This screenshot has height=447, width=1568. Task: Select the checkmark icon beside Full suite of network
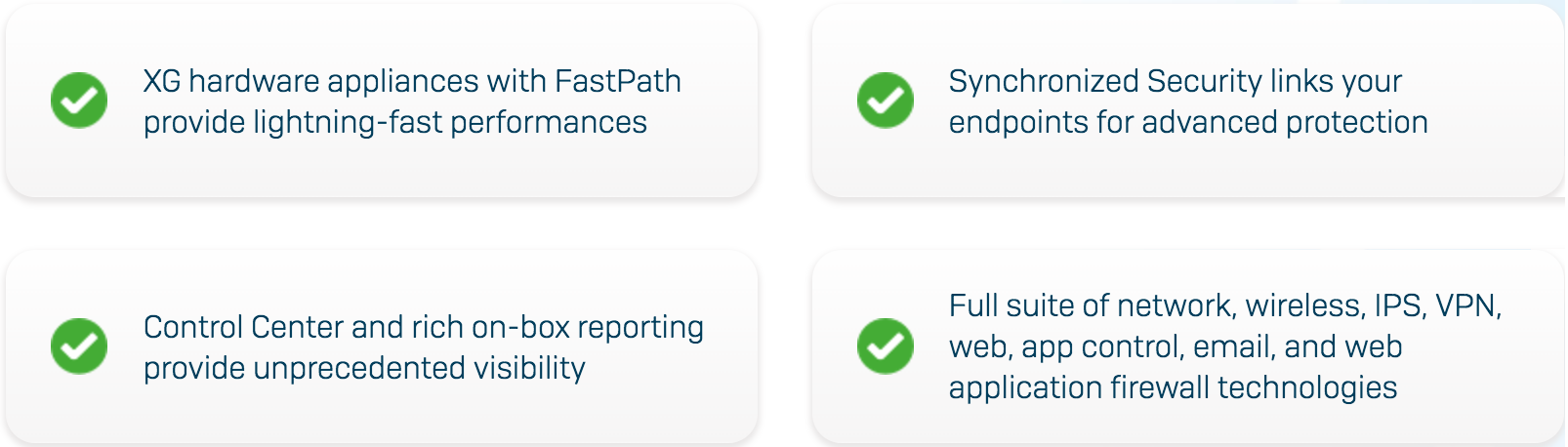(x=886, y=346)
